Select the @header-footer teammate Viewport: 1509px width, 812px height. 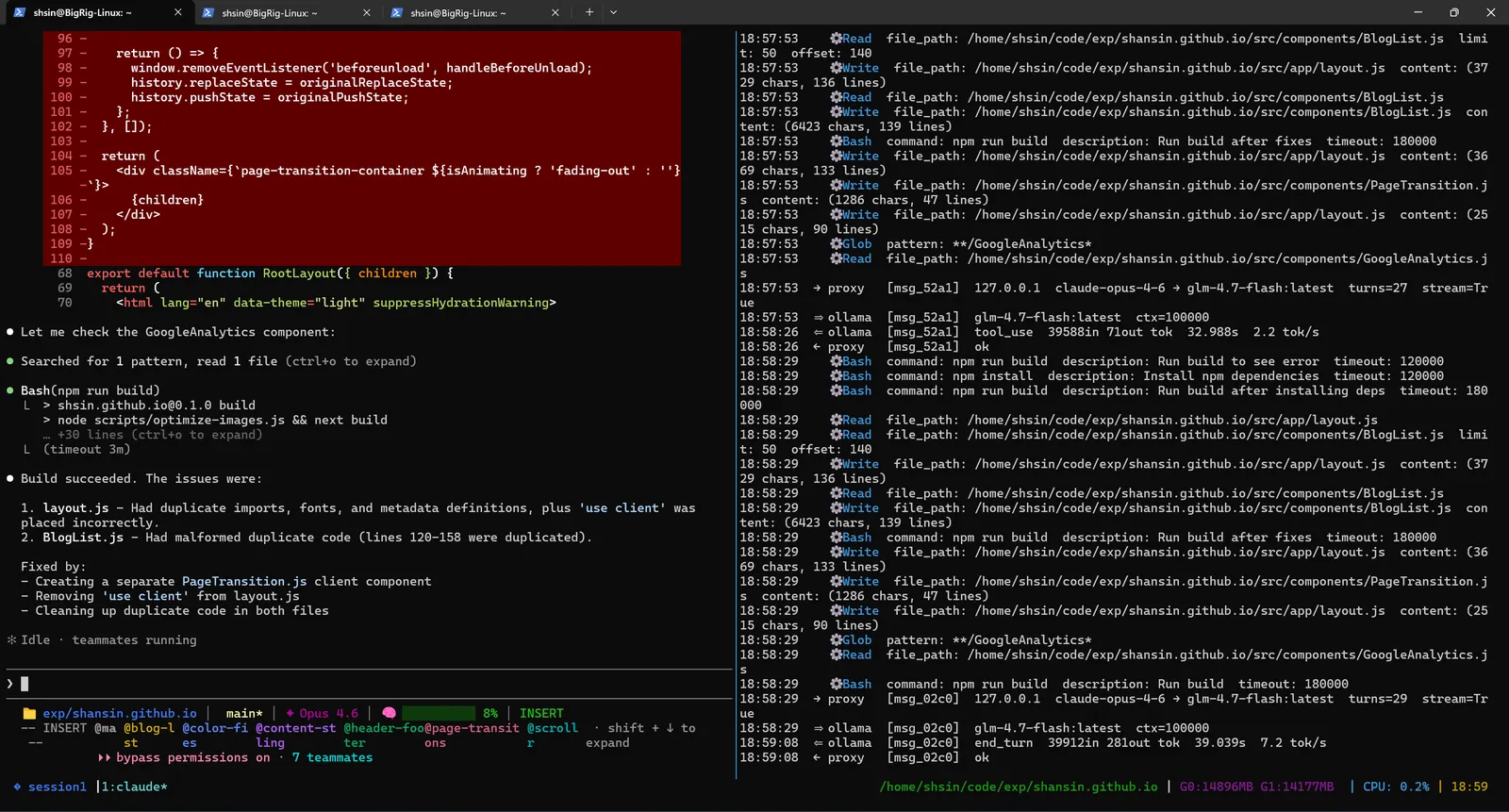pos(384,736)
